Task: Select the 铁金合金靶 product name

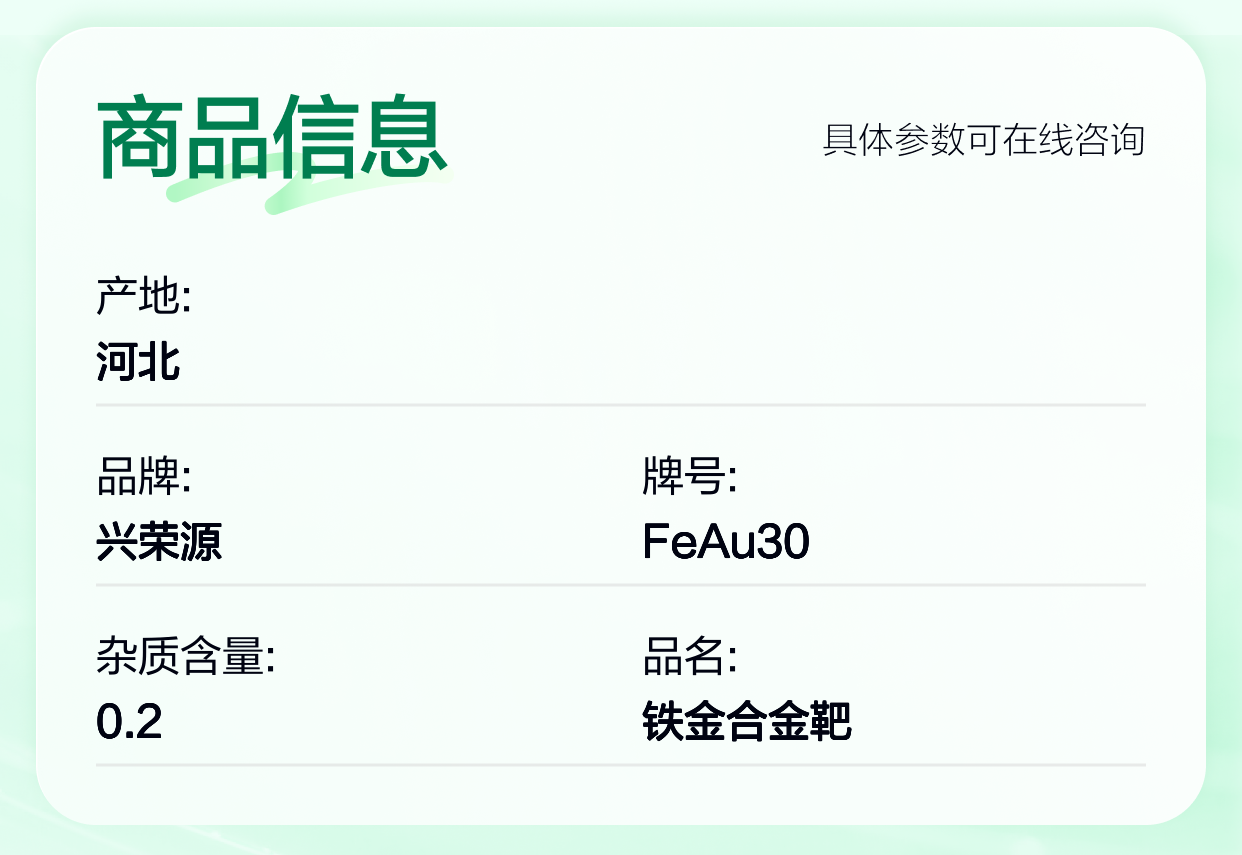Action: point(747,721)
